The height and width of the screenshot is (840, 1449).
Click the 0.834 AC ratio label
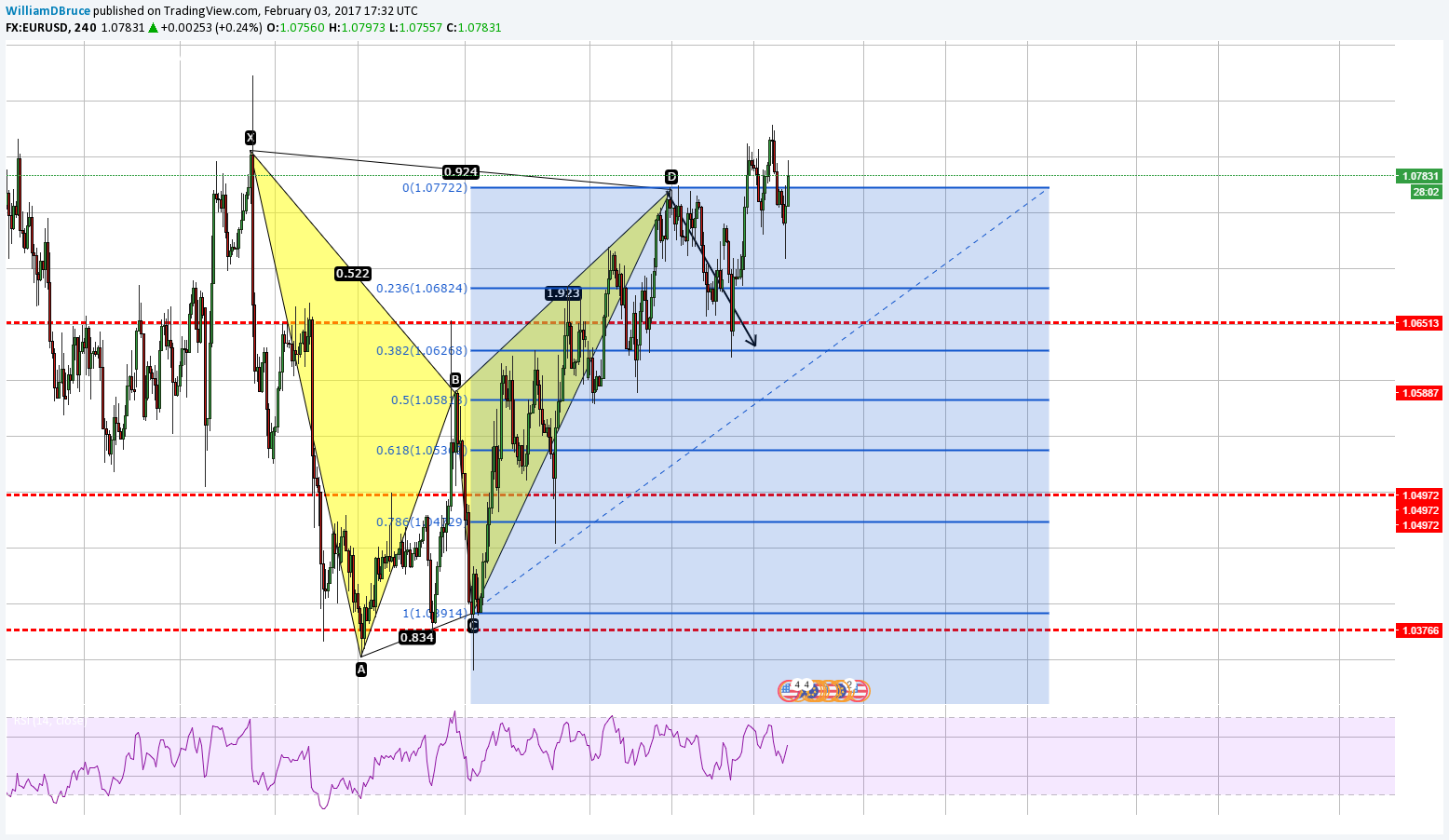(x=417, y=637)
